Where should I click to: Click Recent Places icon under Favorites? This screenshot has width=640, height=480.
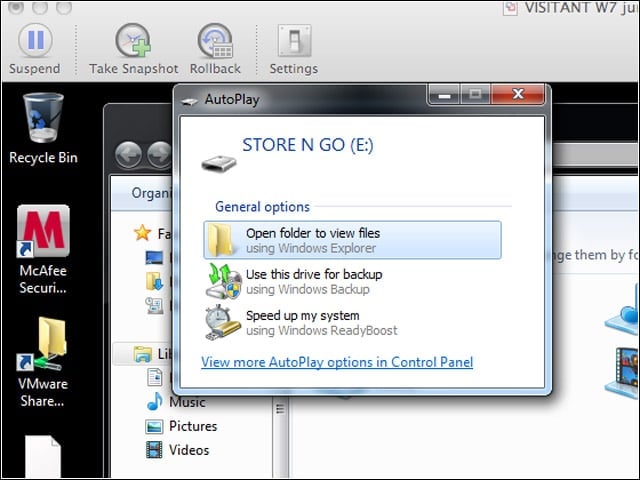pos(155,305)
